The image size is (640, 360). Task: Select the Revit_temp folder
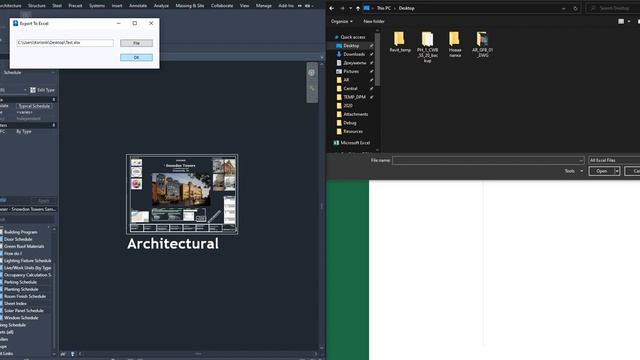click(400, 42)
